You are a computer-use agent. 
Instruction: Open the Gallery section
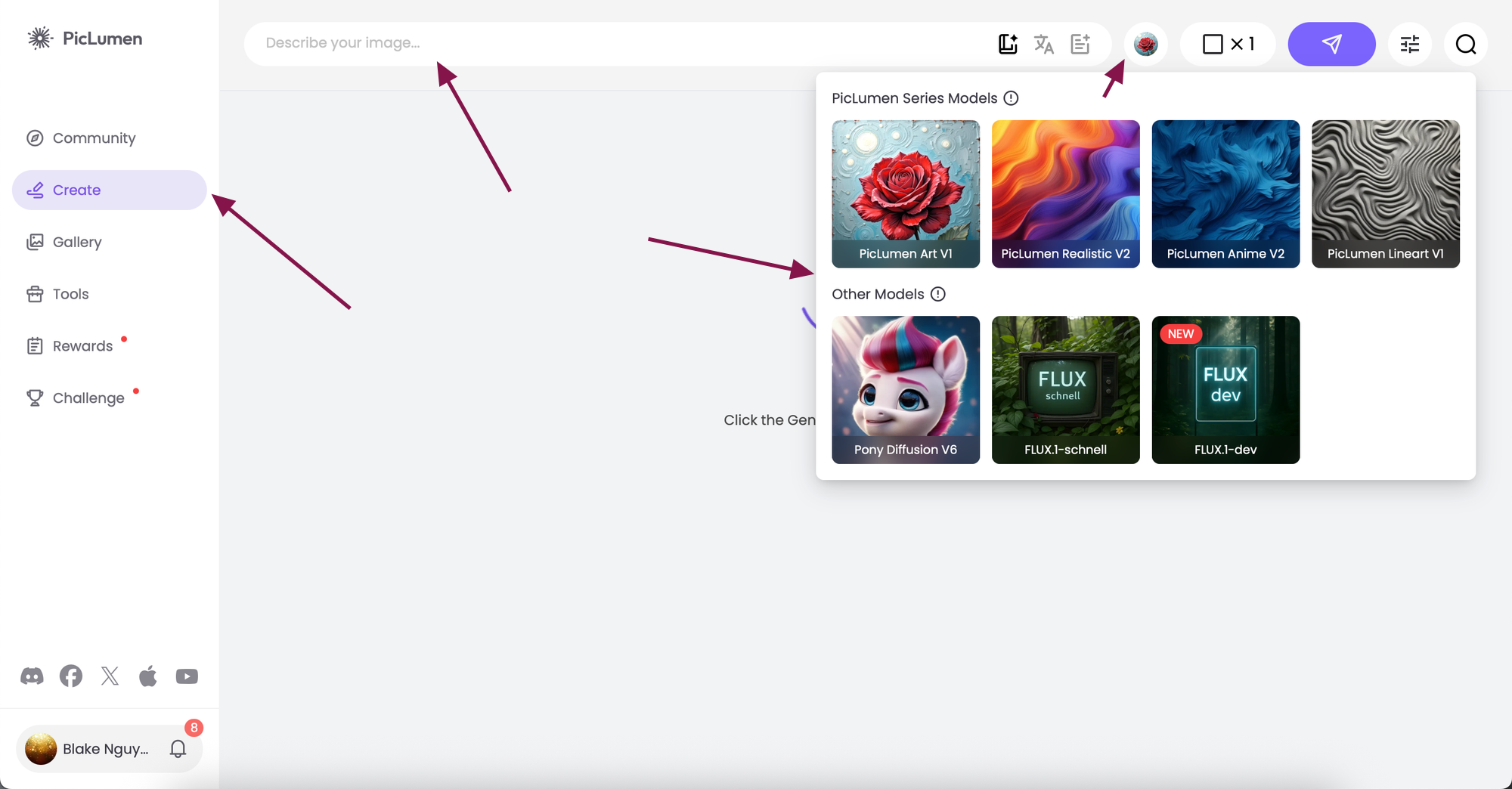coord(110,242)
